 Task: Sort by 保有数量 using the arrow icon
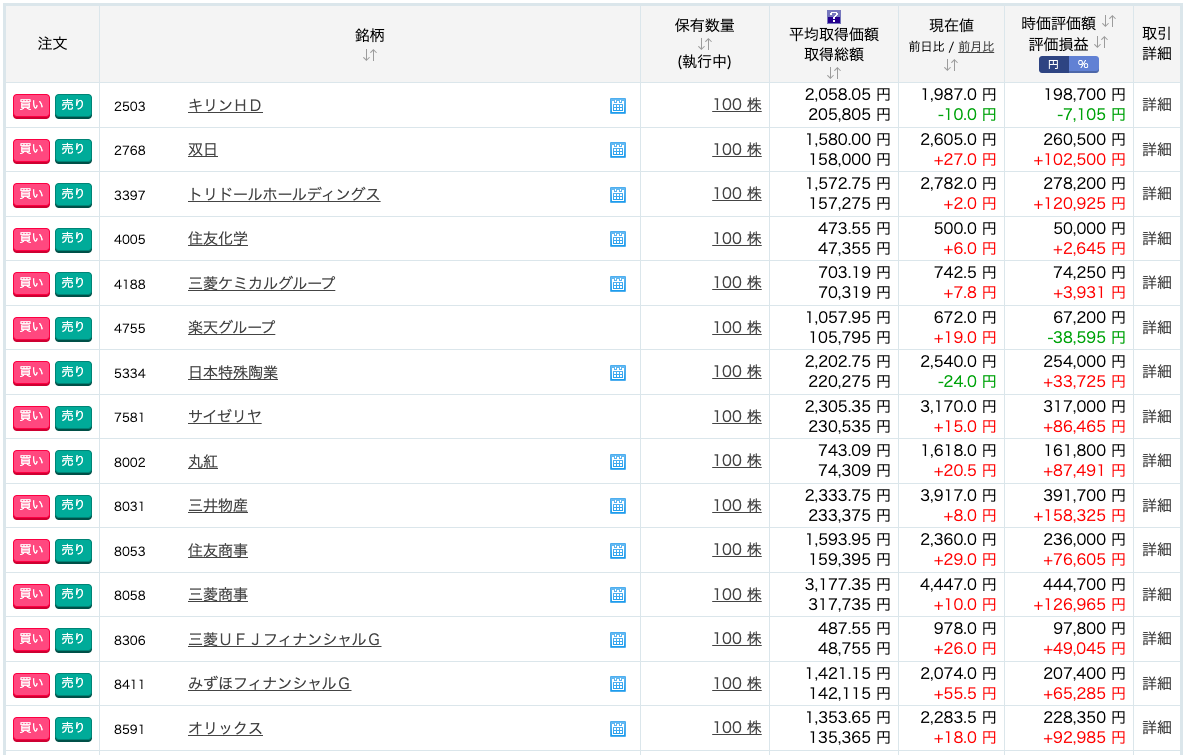coord(704,44)
